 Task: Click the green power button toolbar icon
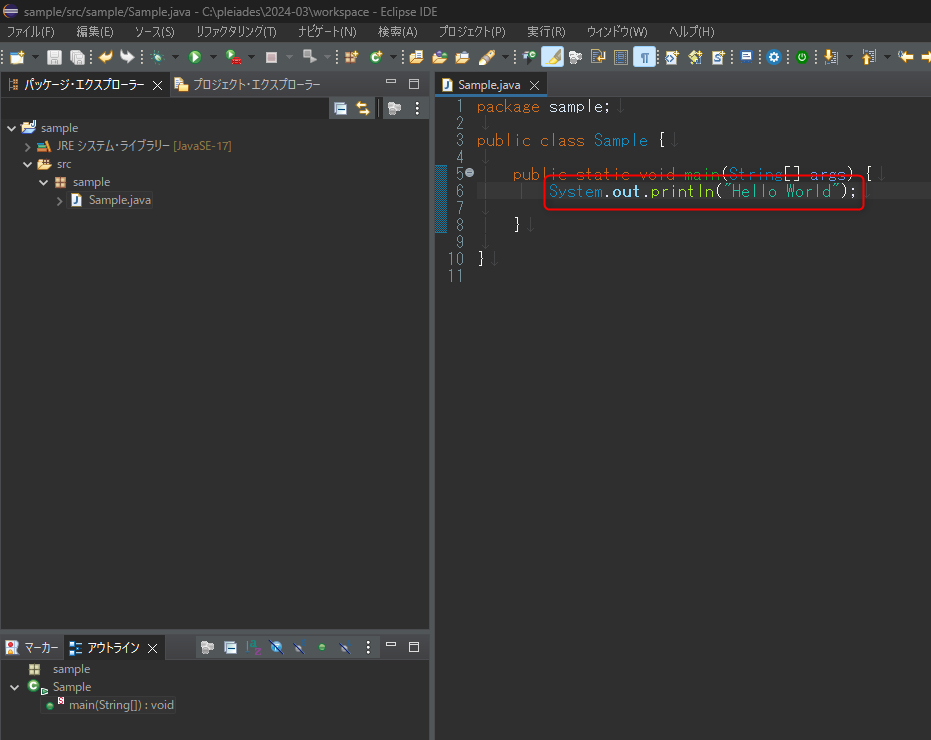(802, 57)
